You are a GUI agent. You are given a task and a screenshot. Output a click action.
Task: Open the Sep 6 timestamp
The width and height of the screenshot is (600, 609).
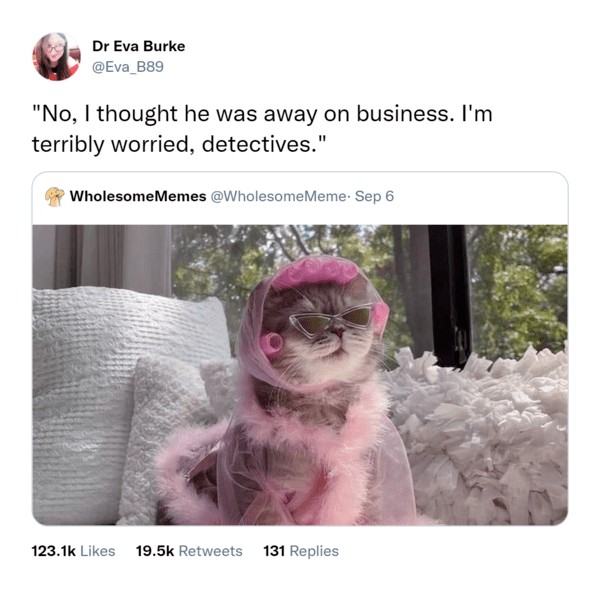[x=374, y=196]
